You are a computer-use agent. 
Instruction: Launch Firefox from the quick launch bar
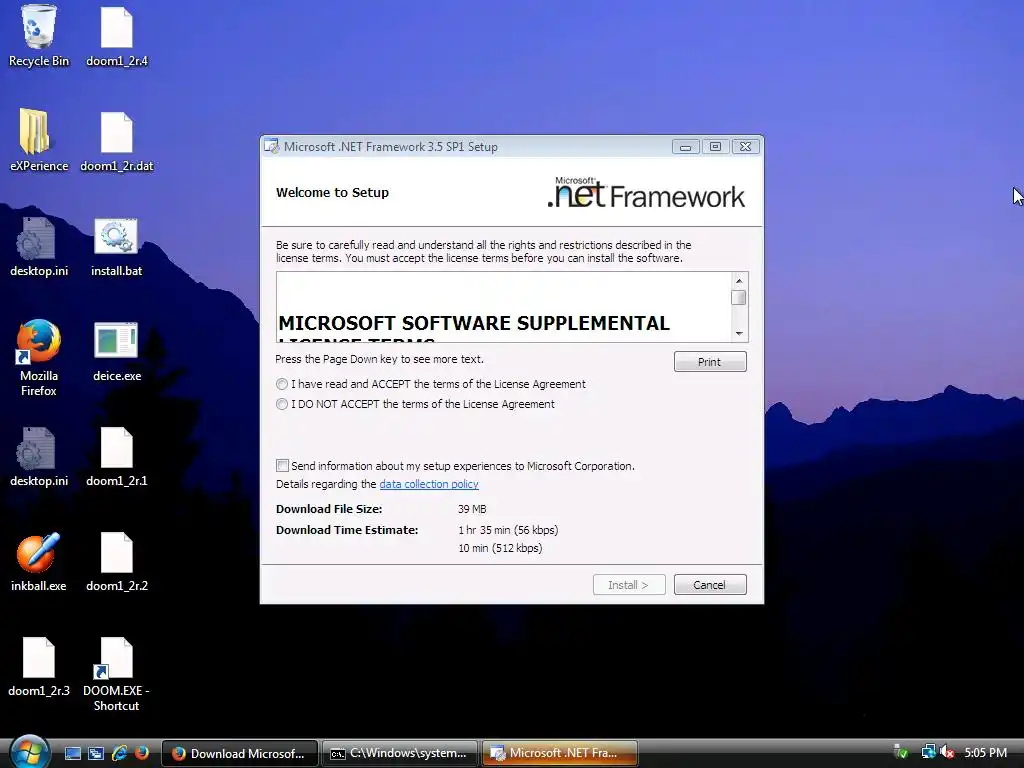click(142, 753)
